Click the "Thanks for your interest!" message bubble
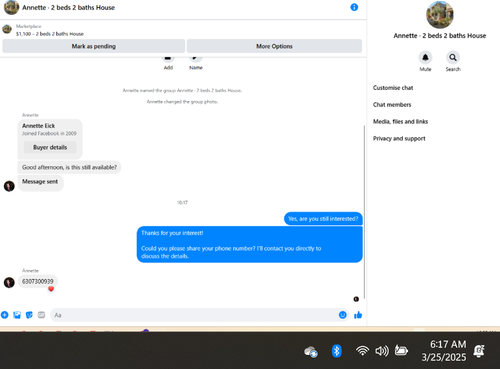Viewport: 500px width, 369px height. click(x=250, y=244)
